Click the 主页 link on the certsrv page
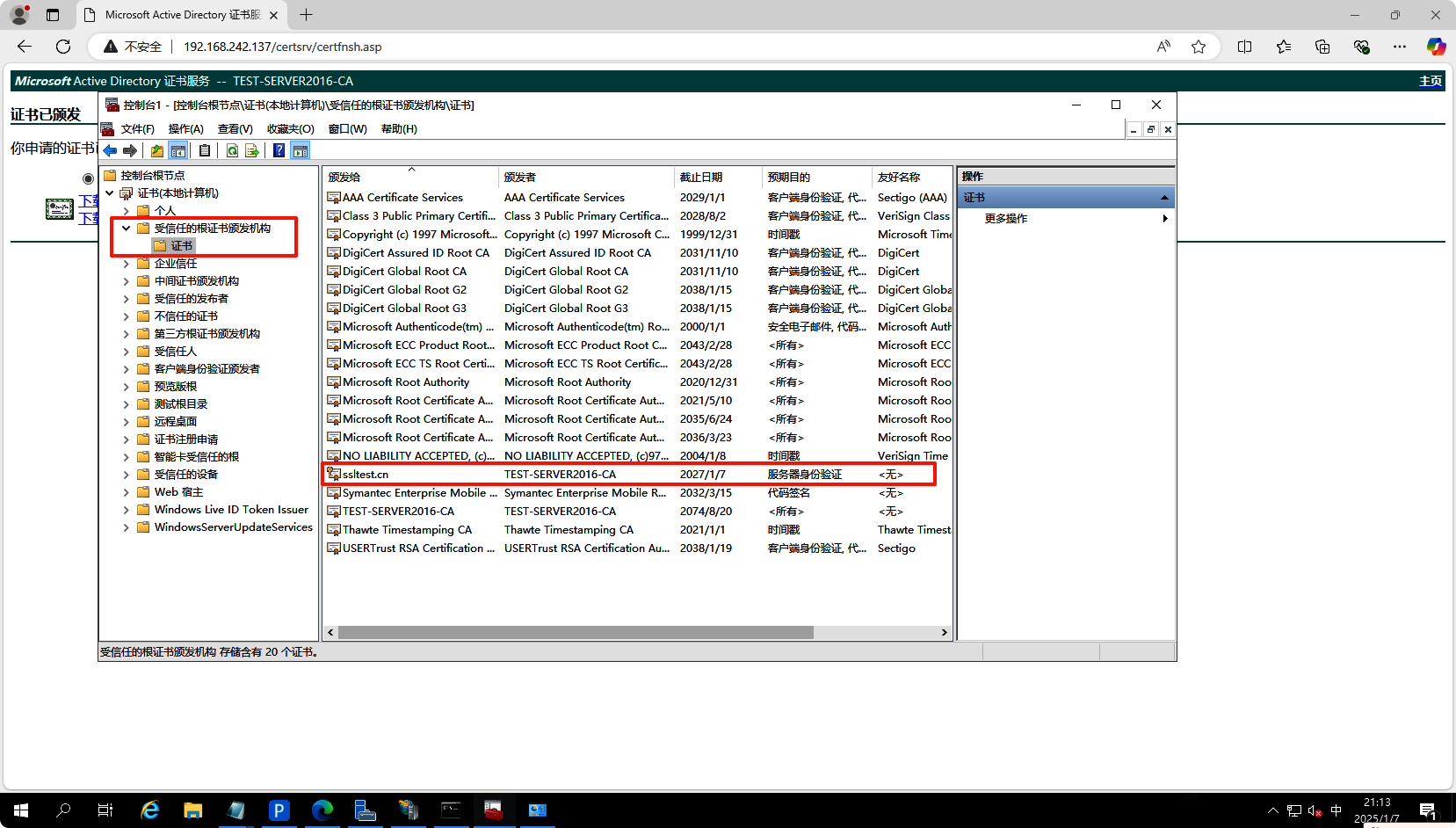Image resolution: width=1456 pixels, height=828 pixels. point(1431,81)
